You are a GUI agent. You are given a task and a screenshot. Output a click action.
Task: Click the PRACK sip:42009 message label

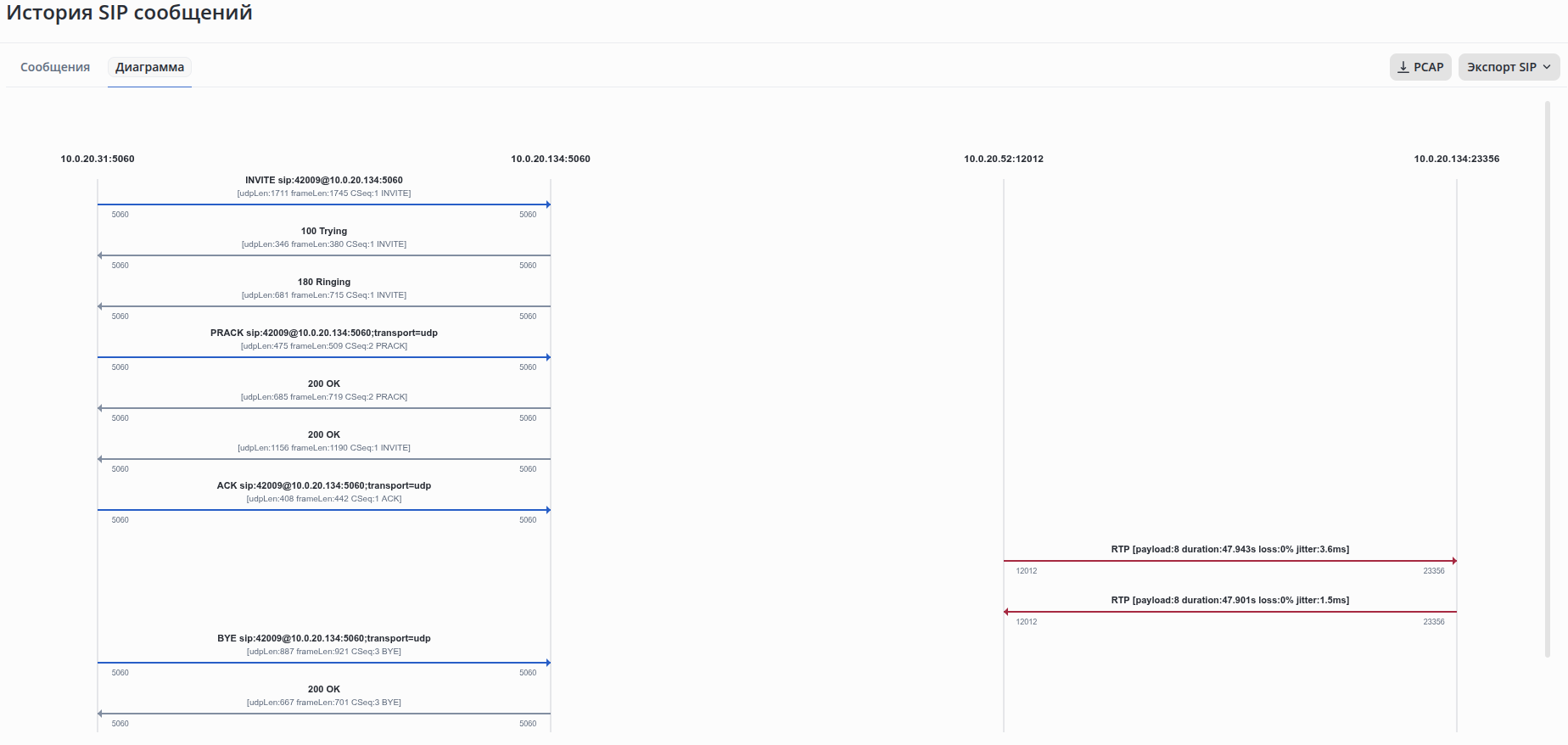click(323, 333)
